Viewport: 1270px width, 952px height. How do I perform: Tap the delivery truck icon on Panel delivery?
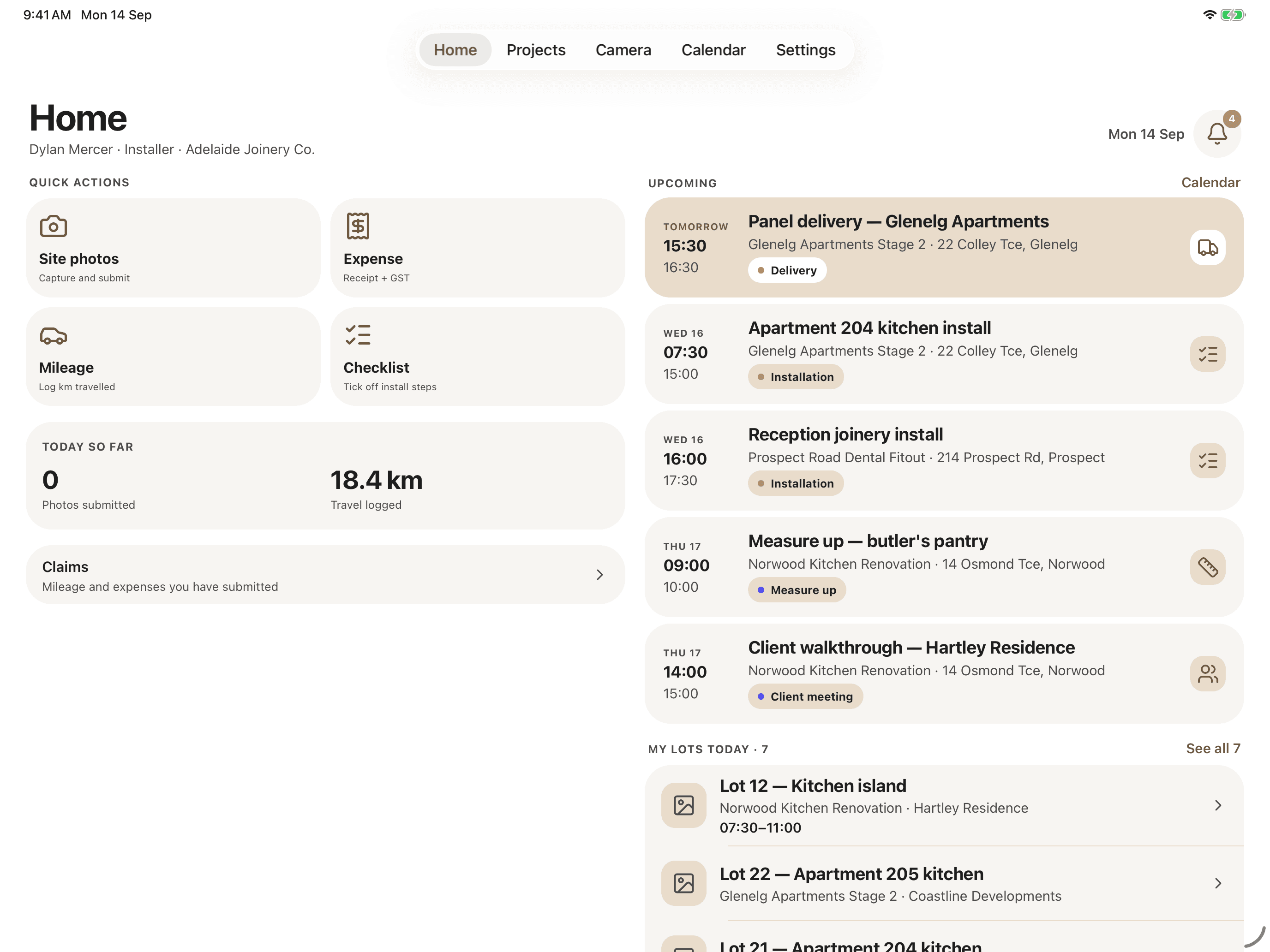click(x=1207, y=248)
